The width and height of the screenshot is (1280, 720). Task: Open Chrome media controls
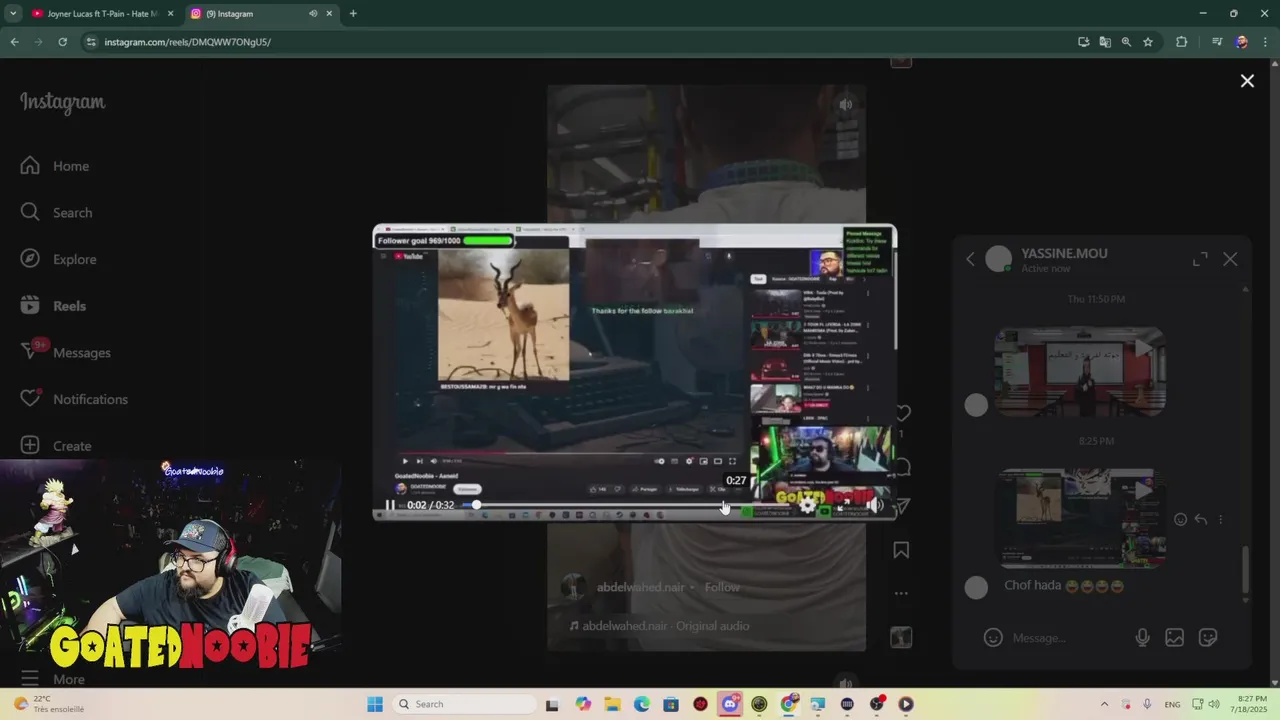pos(1217,42)
